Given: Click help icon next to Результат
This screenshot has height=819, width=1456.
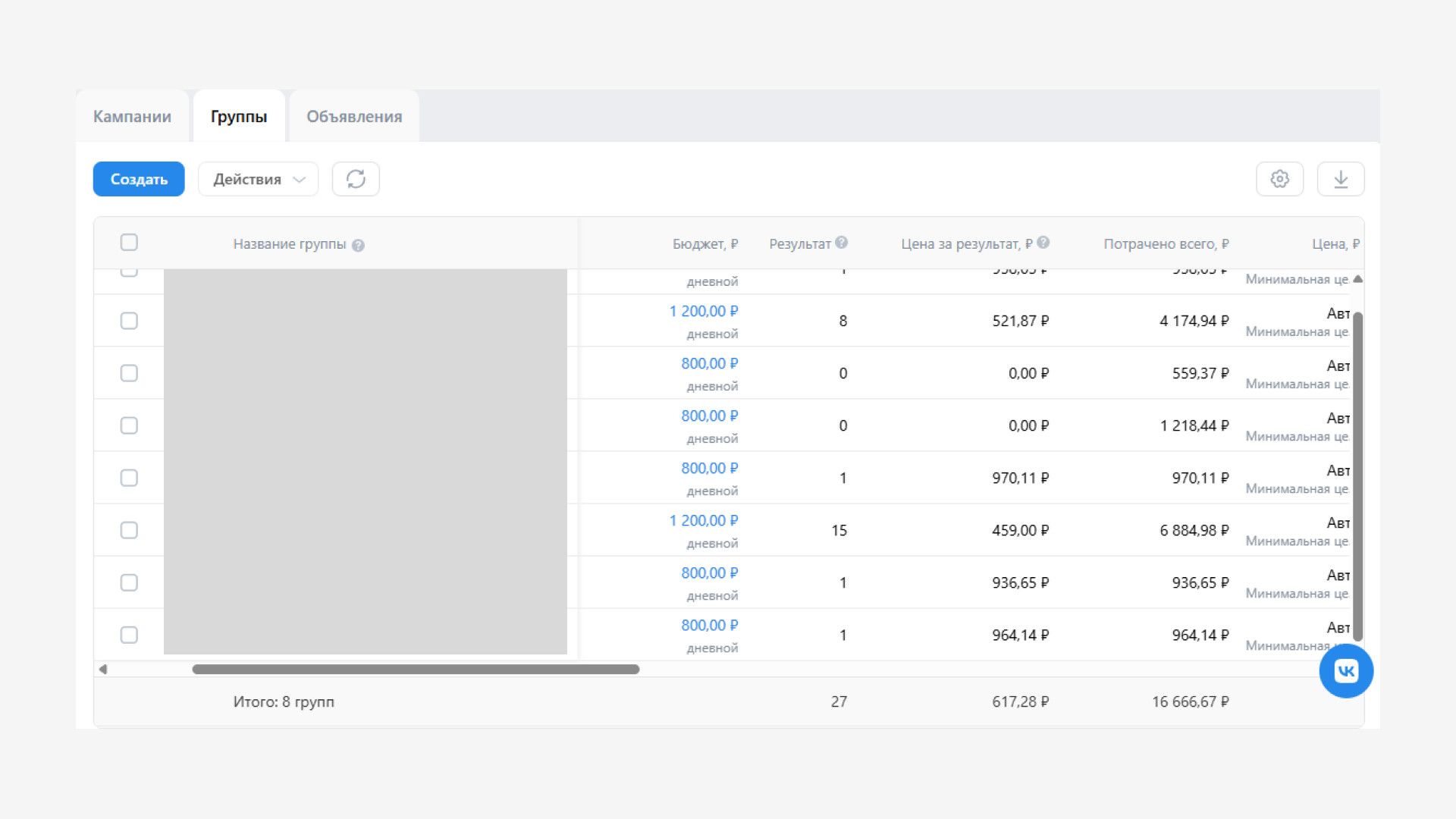Looking at the screenshot, I should tap(842, 243).
